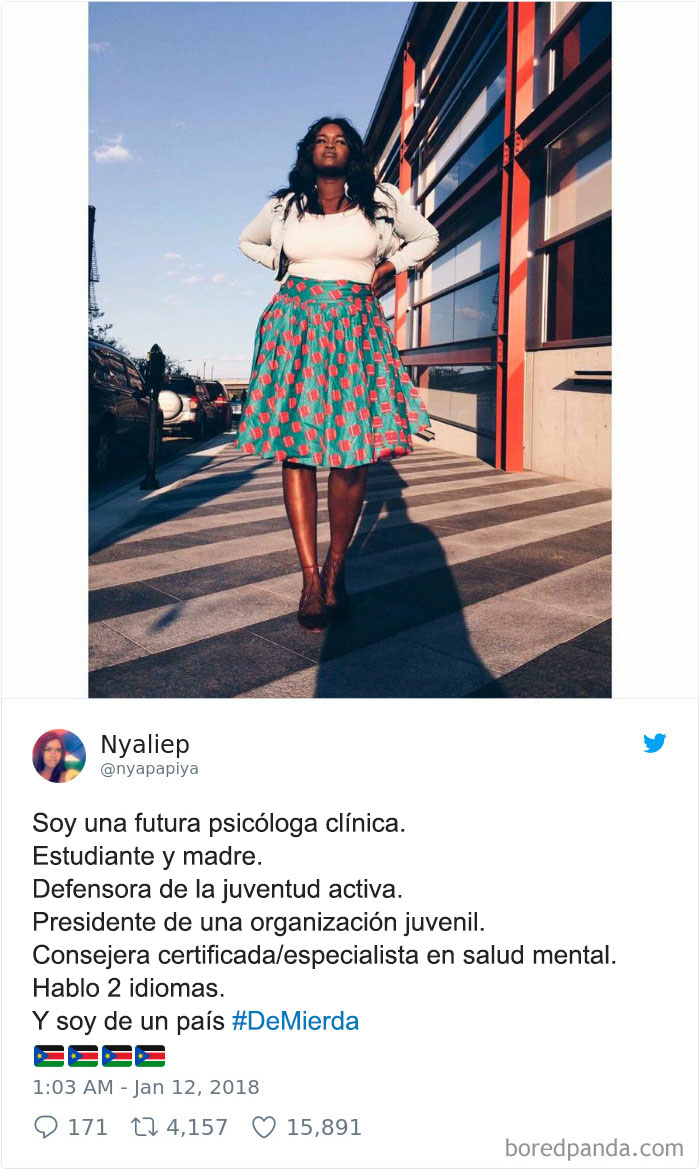Click the 171 replies count

[87, 1127]
